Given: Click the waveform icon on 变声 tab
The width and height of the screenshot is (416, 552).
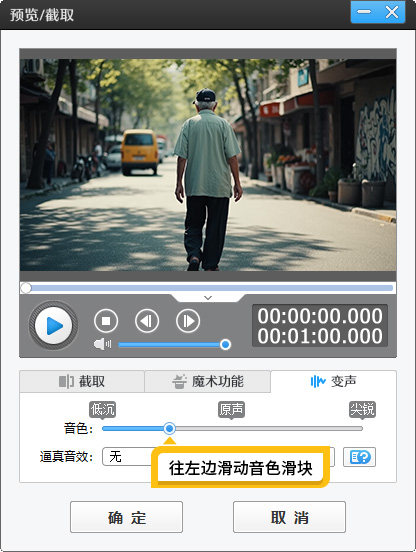Looking at the screenshot, I should [318, 381].
